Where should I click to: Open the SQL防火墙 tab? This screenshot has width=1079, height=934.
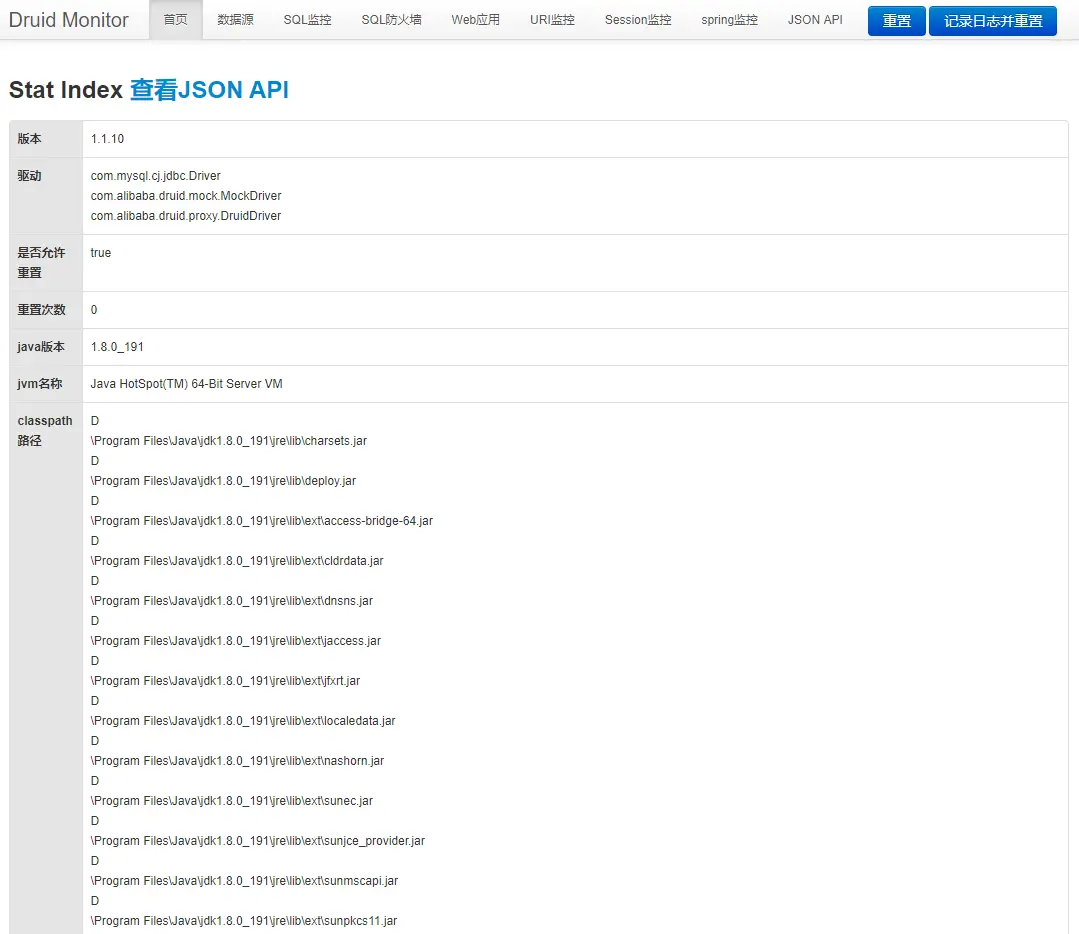pos(389,19)
